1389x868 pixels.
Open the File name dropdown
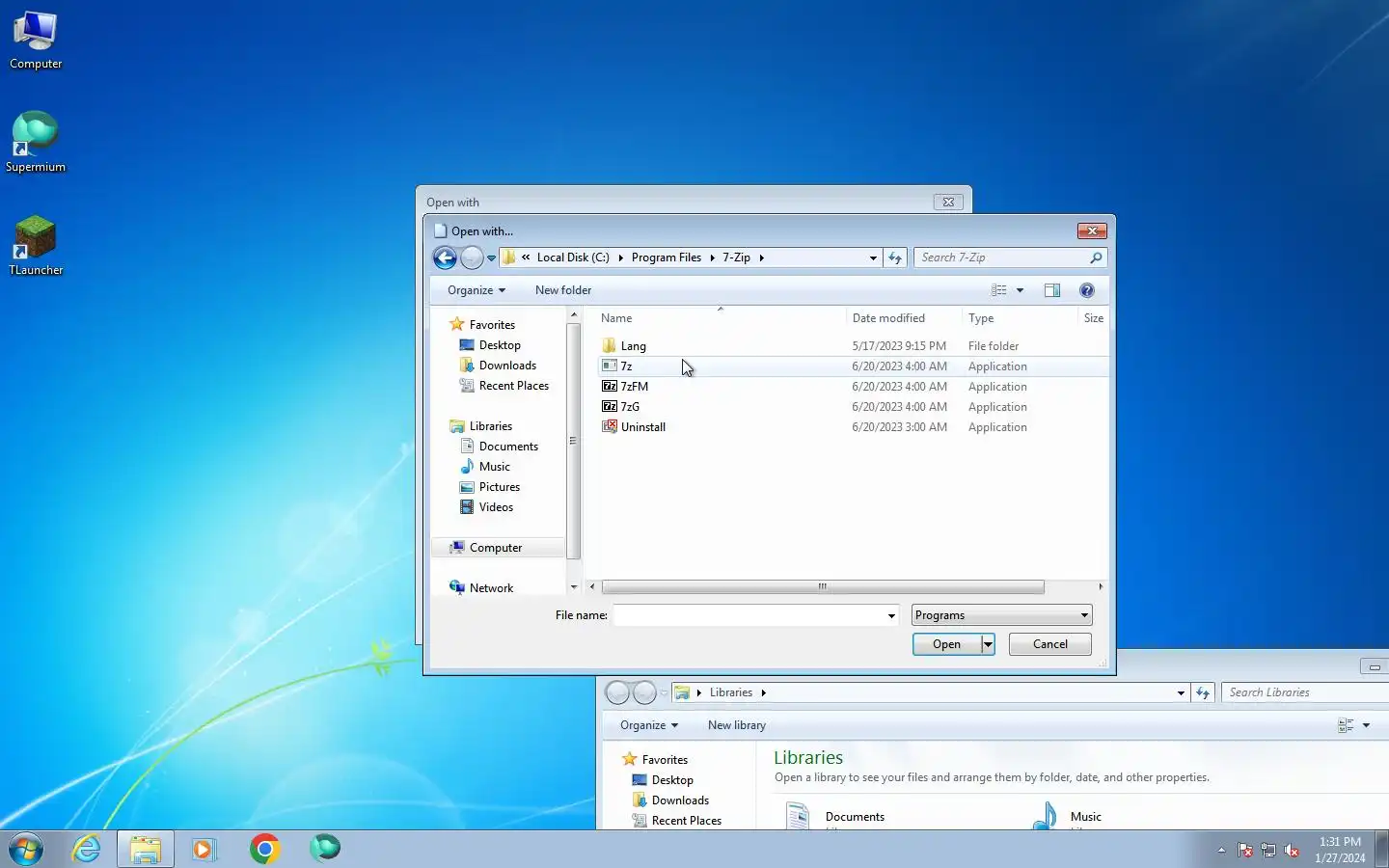click(891, 615)
